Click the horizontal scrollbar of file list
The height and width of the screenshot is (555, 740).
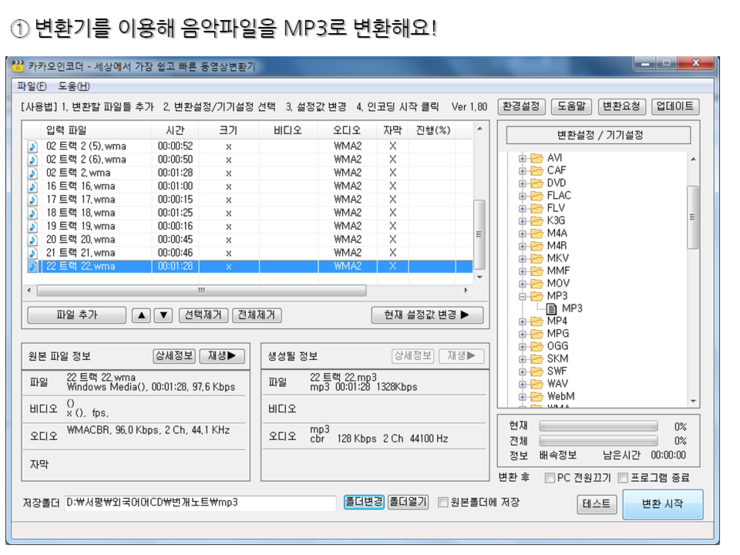(x=250, y=291)
